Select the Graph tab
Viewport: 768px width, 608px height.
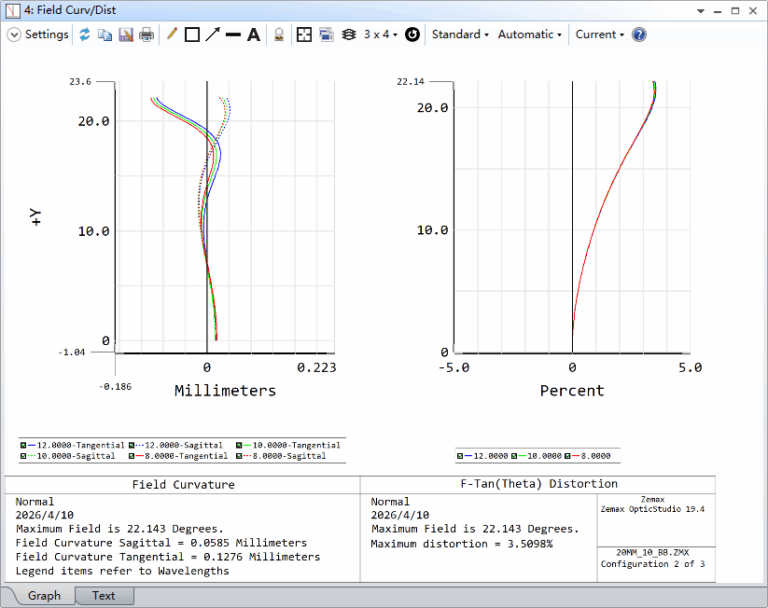[44, 596]
